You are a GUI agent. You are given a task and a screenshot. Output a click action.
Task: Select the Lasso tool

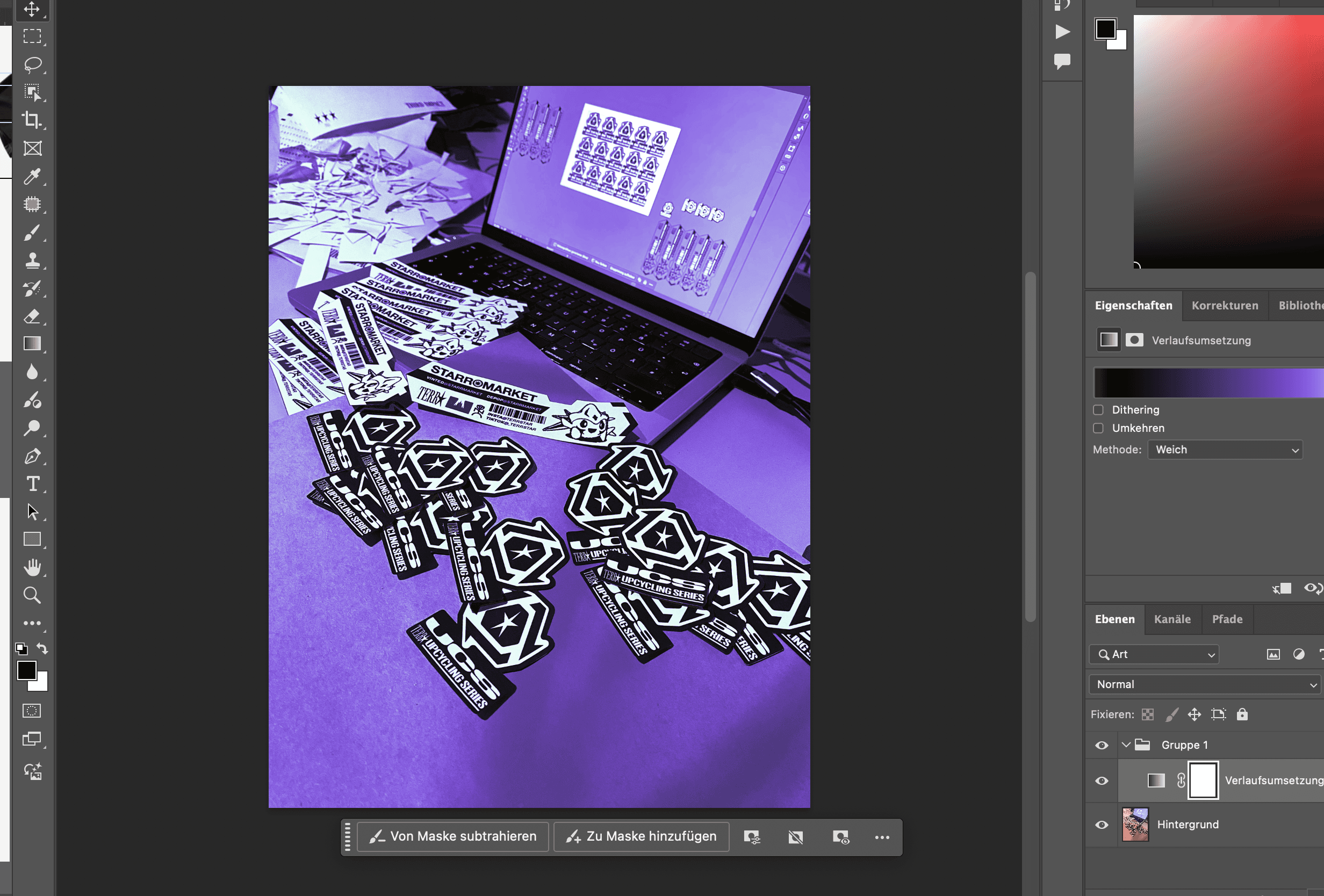coord(32,64)
